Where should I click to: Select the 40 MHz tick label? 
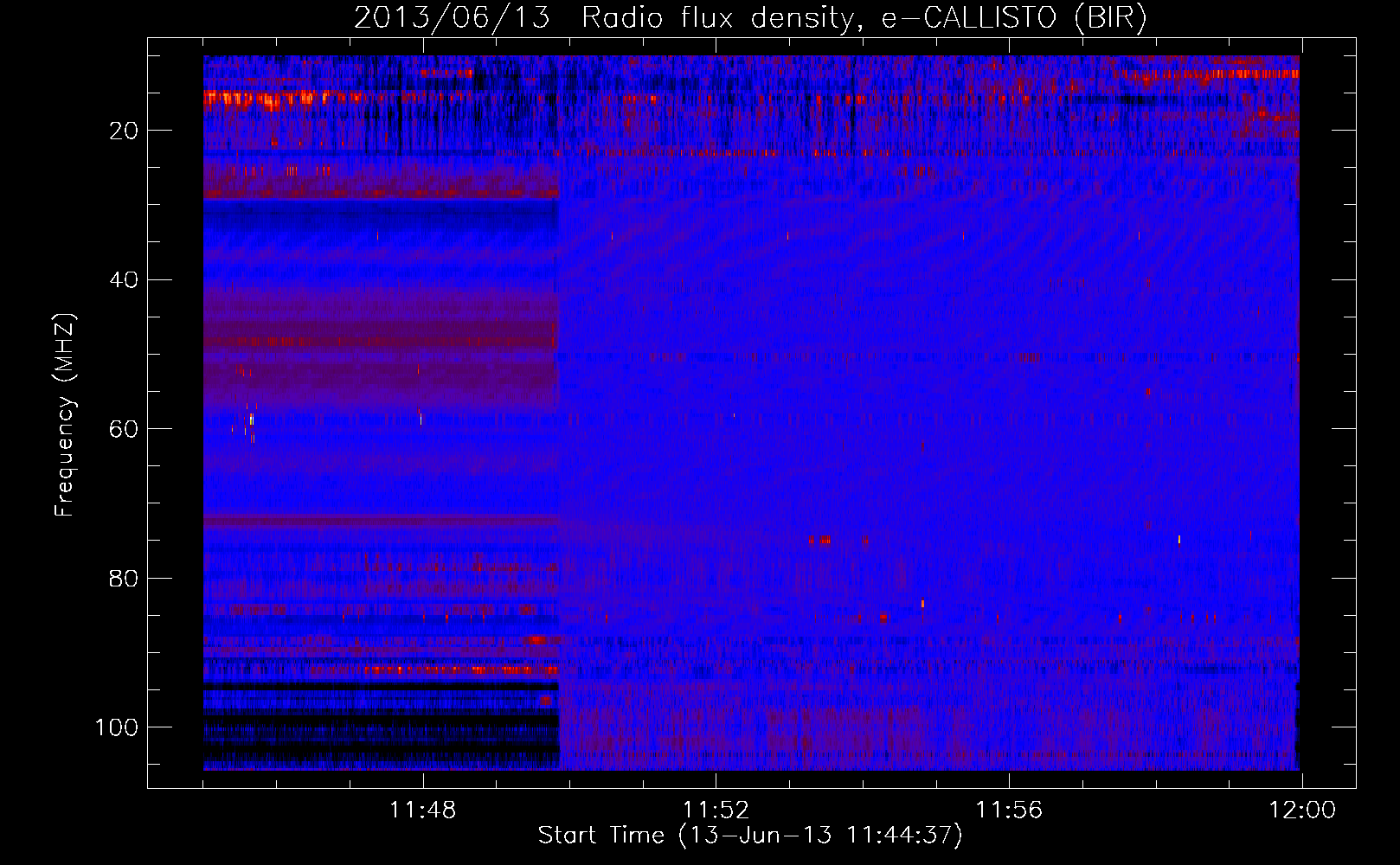click(x=124, y=280)
